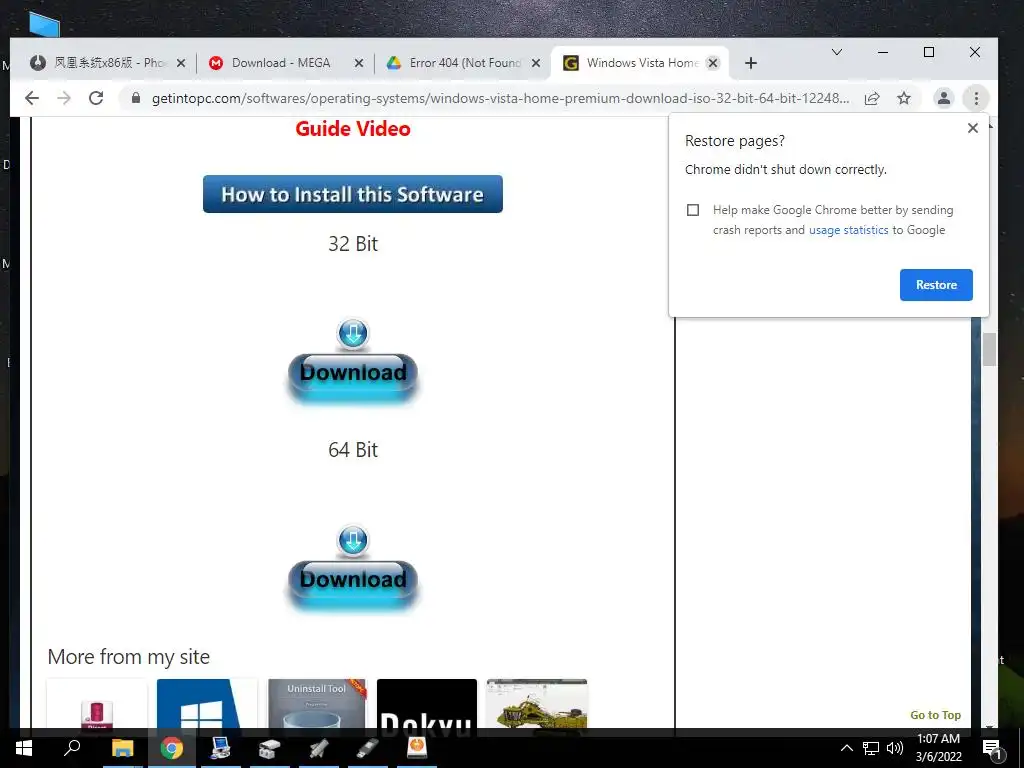Image resolution: width=1024 pixels, height=768 pixels.
Task: Reload the getintopc page
Action: [96, 99]
